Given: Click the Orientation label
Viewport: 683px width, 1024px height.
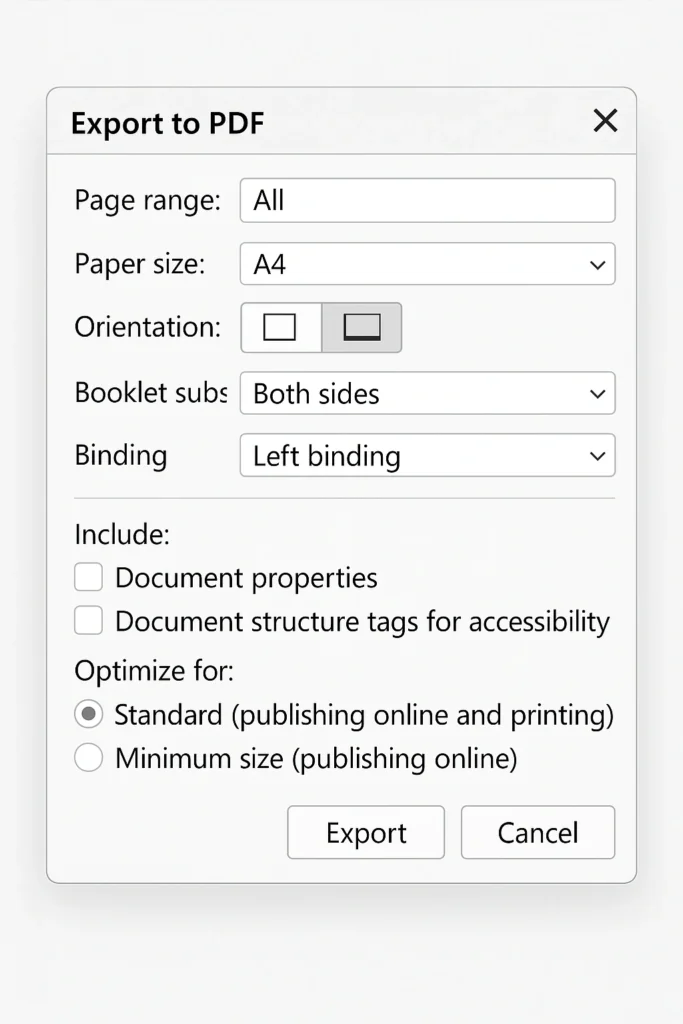Looking at the screenshot, I should point(148,327).
